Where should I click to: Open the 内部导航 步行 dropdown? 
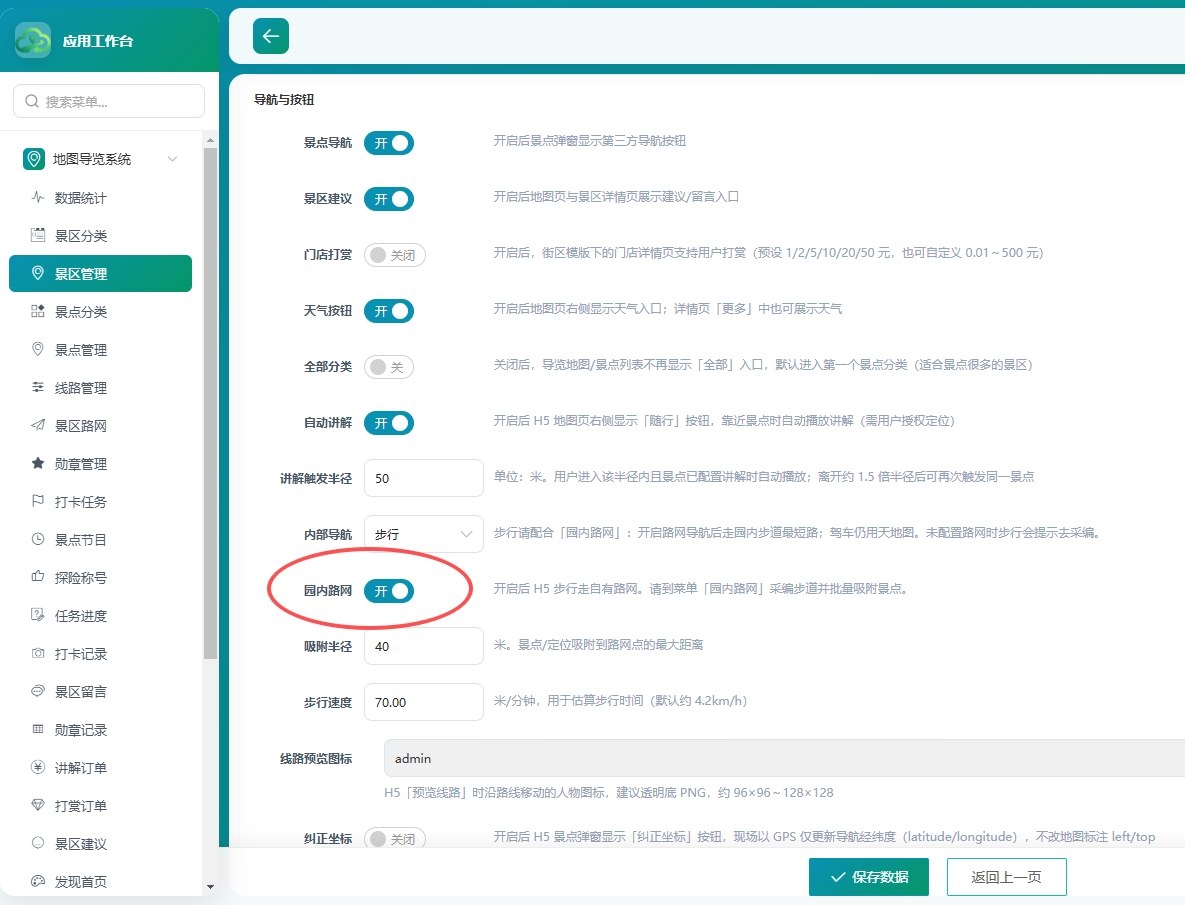tap(423, 534)
